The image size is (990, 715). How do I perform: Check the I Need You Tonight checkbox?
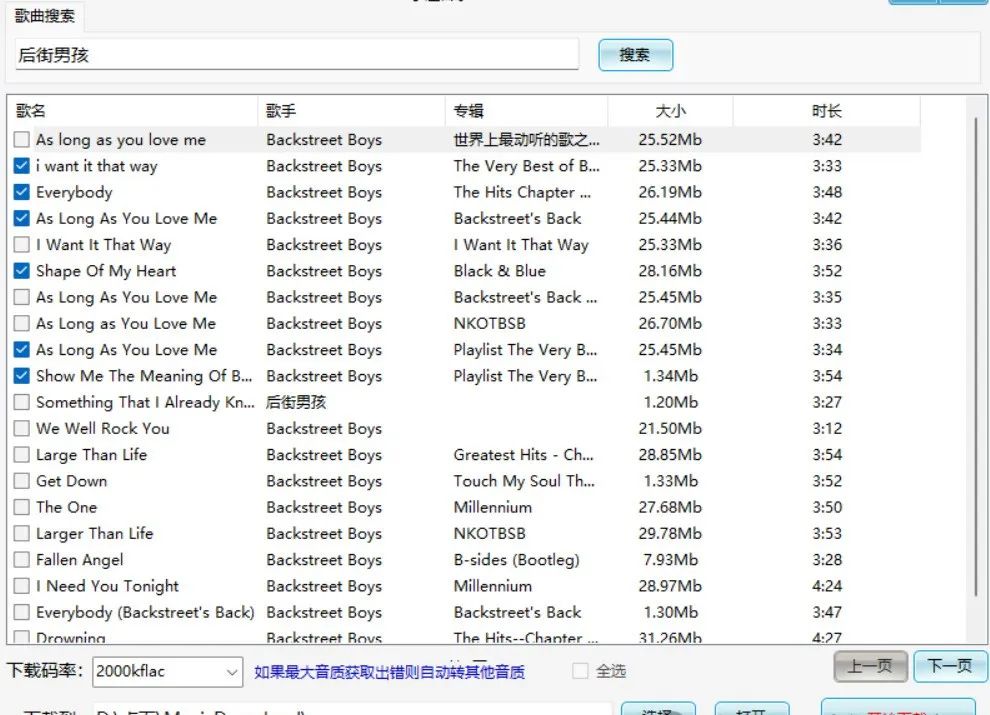click(x=21, y=586)
